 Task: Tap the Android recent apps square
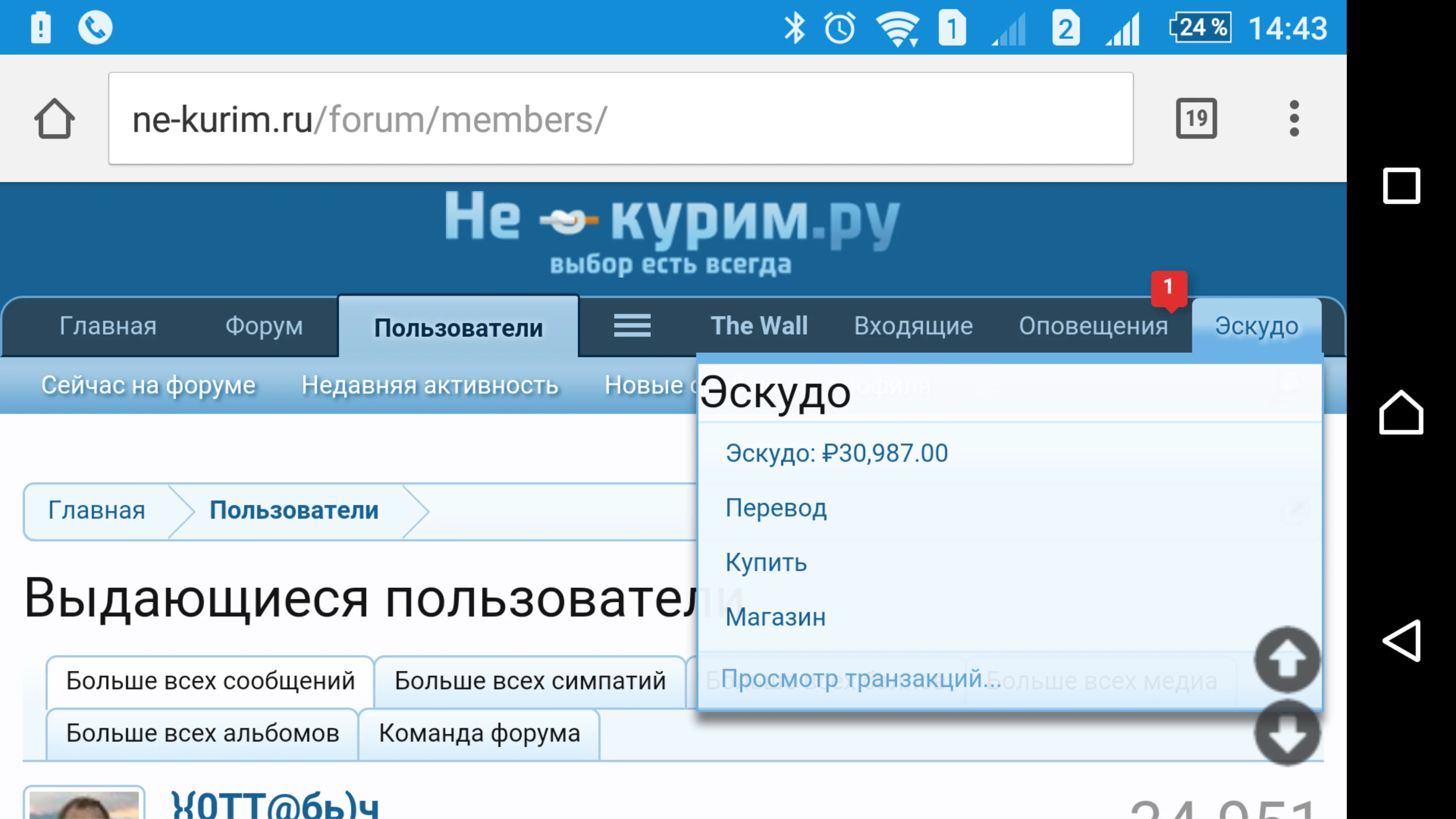tap(1401, 185)
